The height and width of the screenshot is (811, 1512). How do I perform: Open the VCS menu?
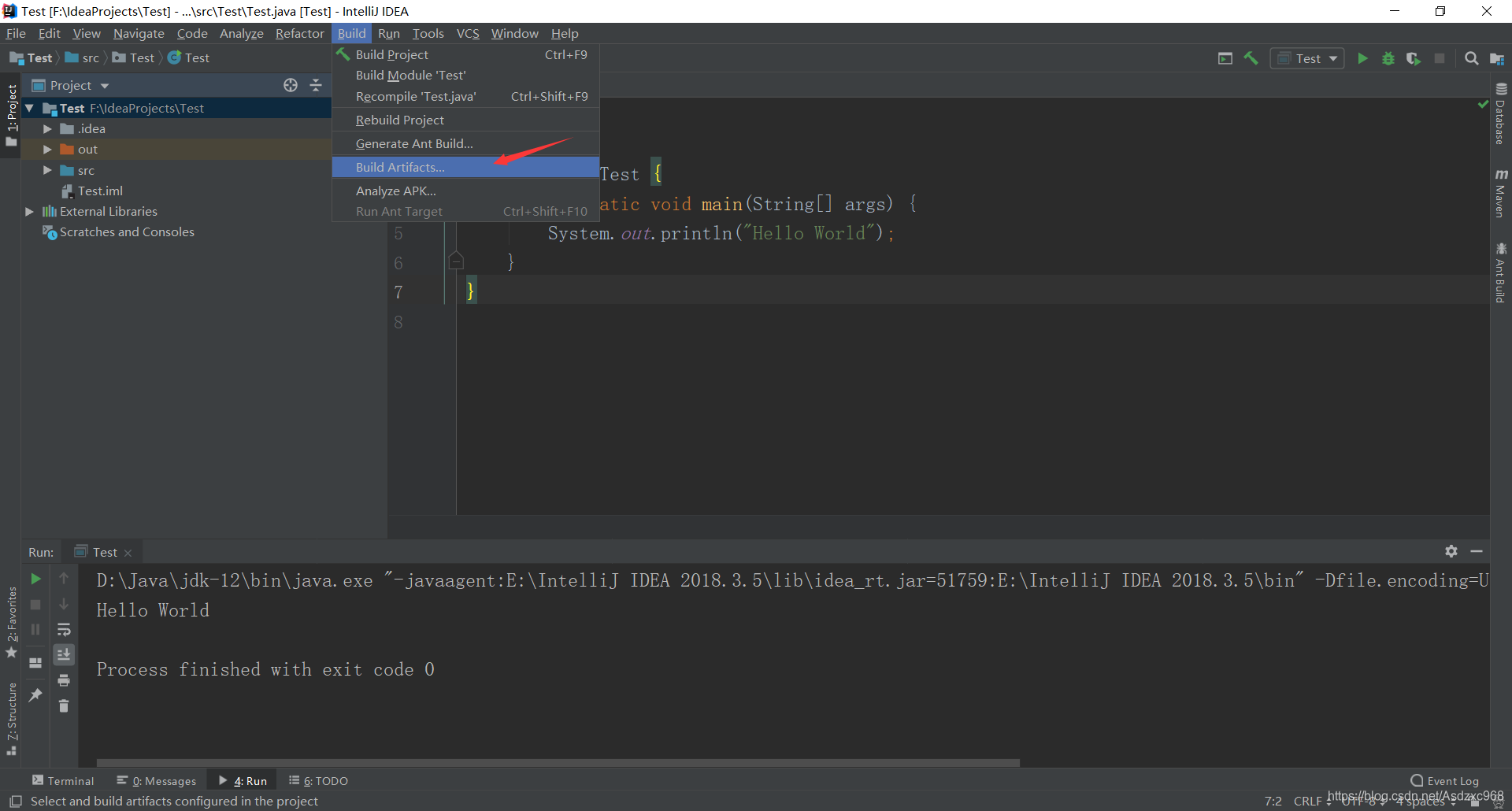[x=468, y=33]
